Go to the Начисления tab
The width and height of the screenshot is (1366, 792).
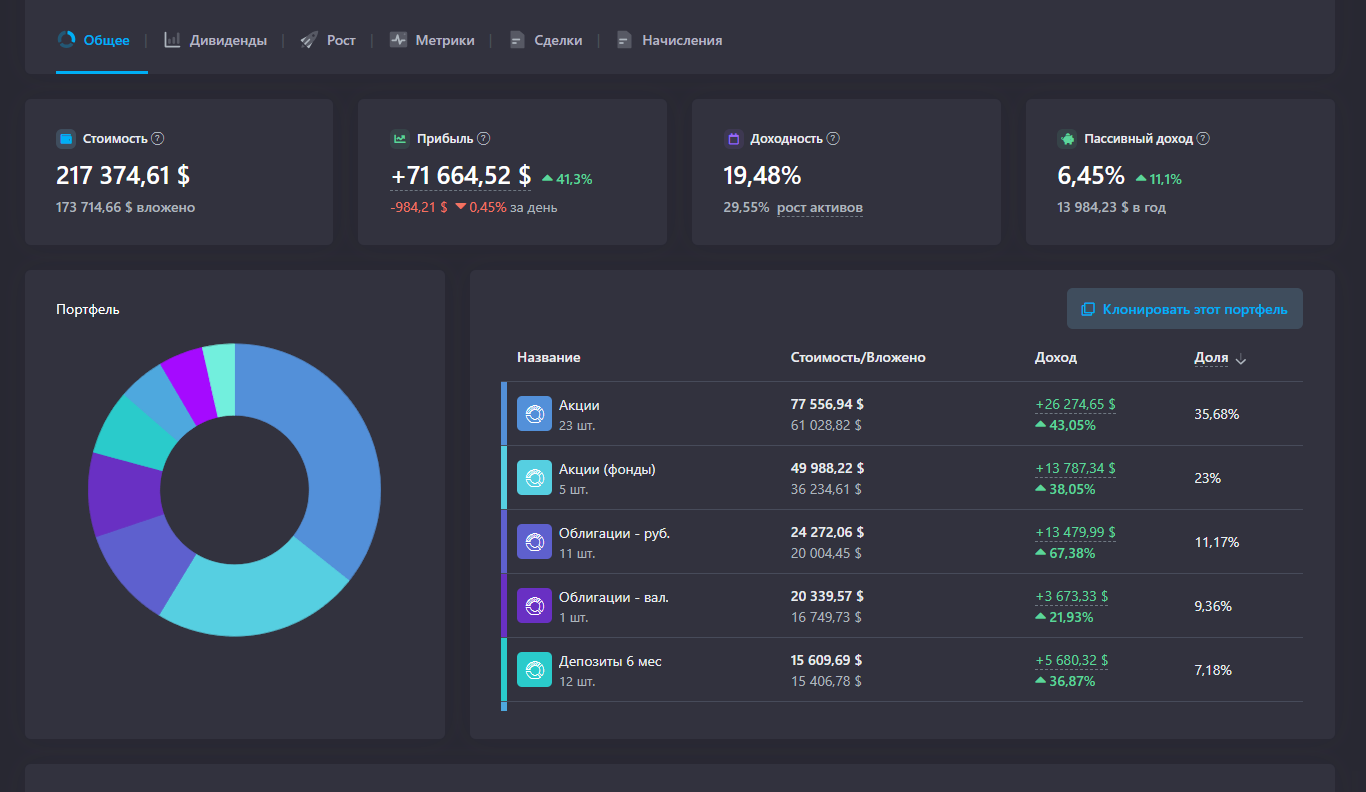[x=669, y=40]
